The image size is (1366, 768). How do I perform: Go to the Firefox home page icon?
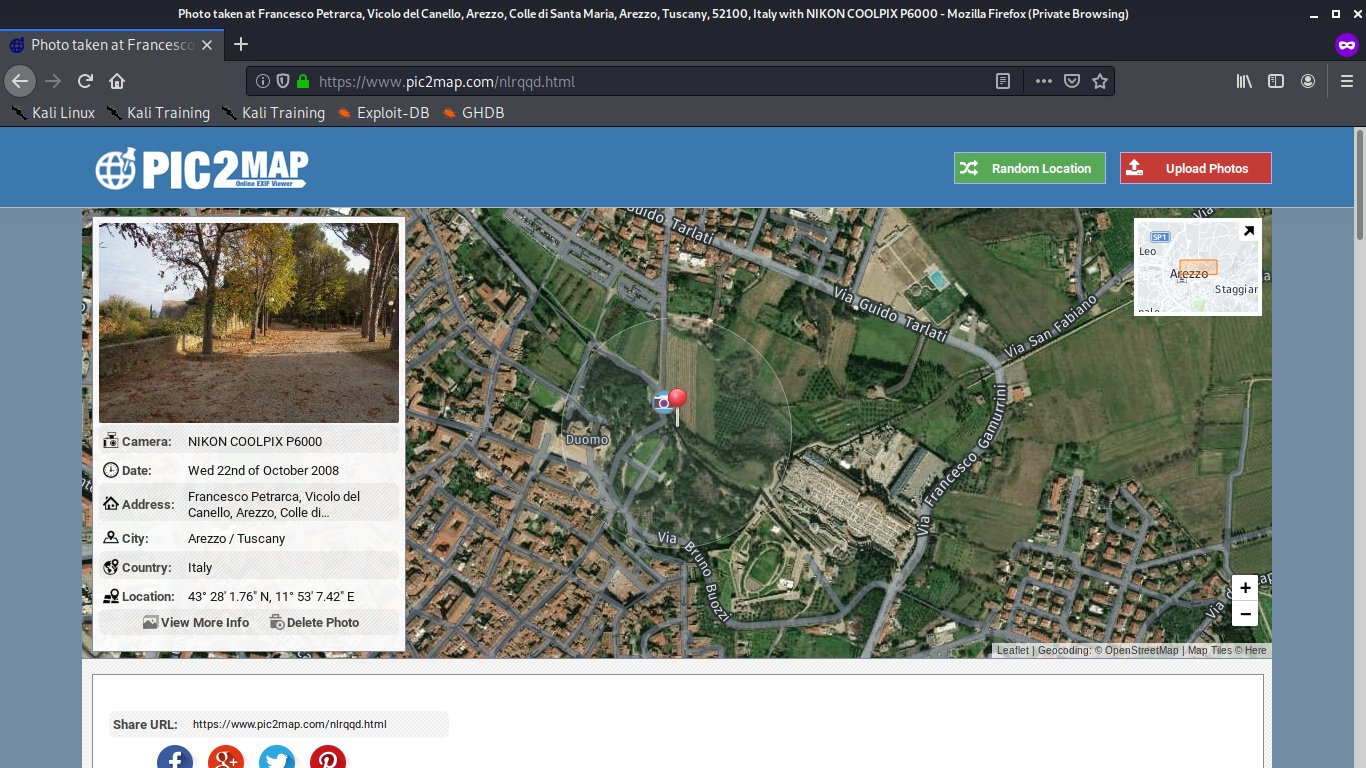tap(117, 82)
